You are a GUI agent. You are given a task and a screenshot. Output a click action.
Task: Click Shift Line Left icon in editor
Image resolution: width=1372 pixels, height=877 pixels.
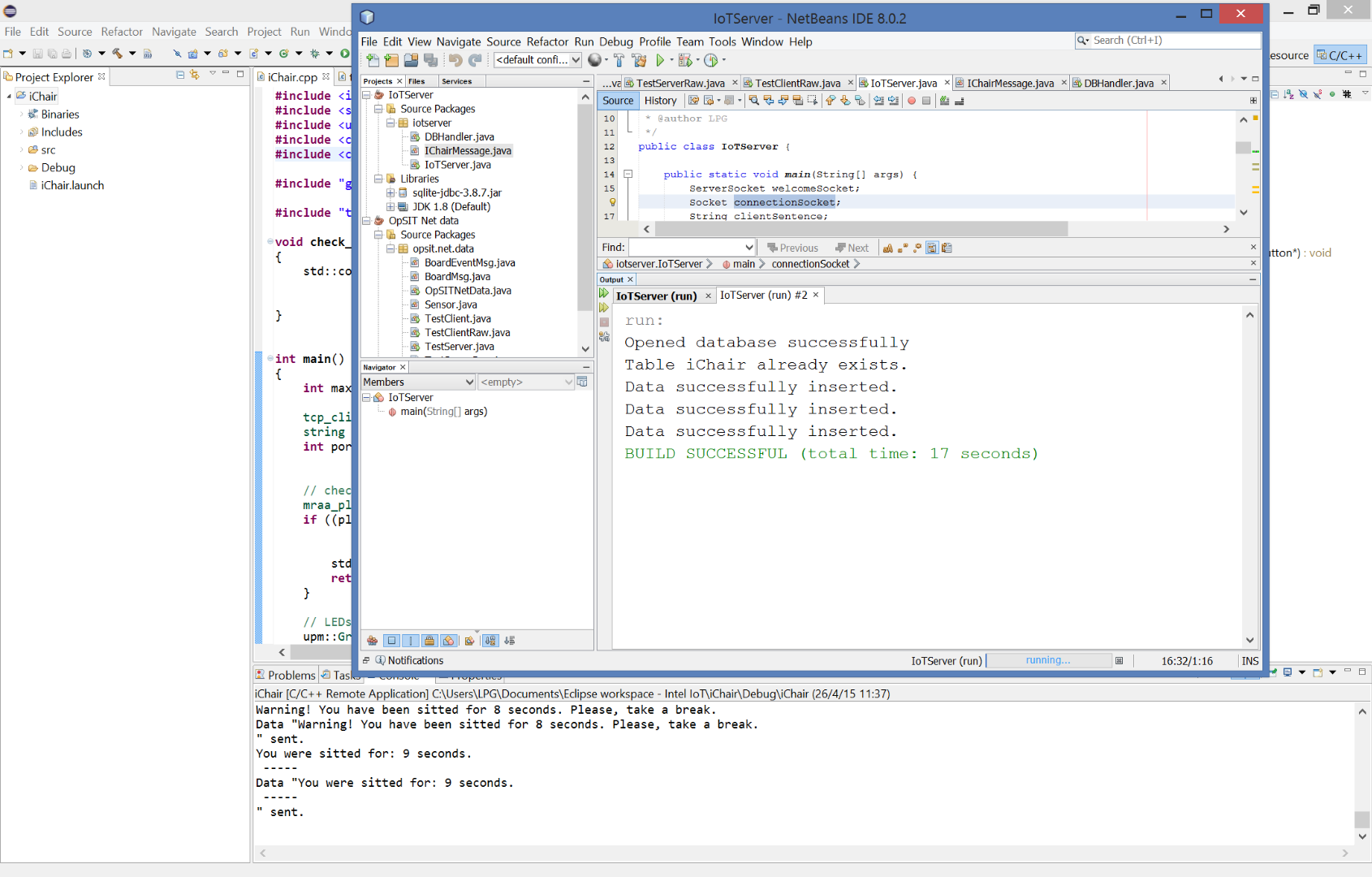tap(878, 101)
